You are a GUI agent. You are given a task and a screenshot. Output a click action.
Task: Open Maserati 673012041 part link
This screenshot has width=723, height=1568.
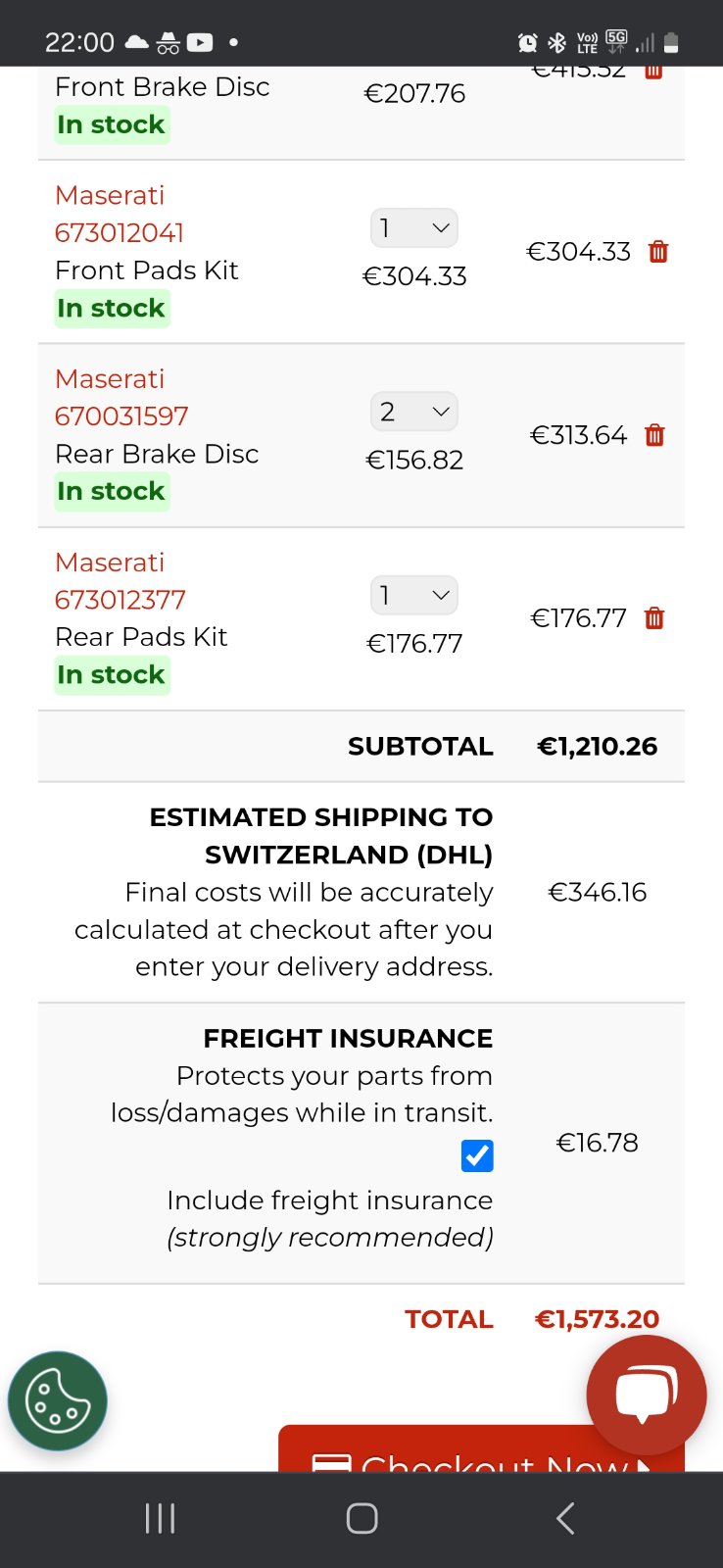coord(120,233)
